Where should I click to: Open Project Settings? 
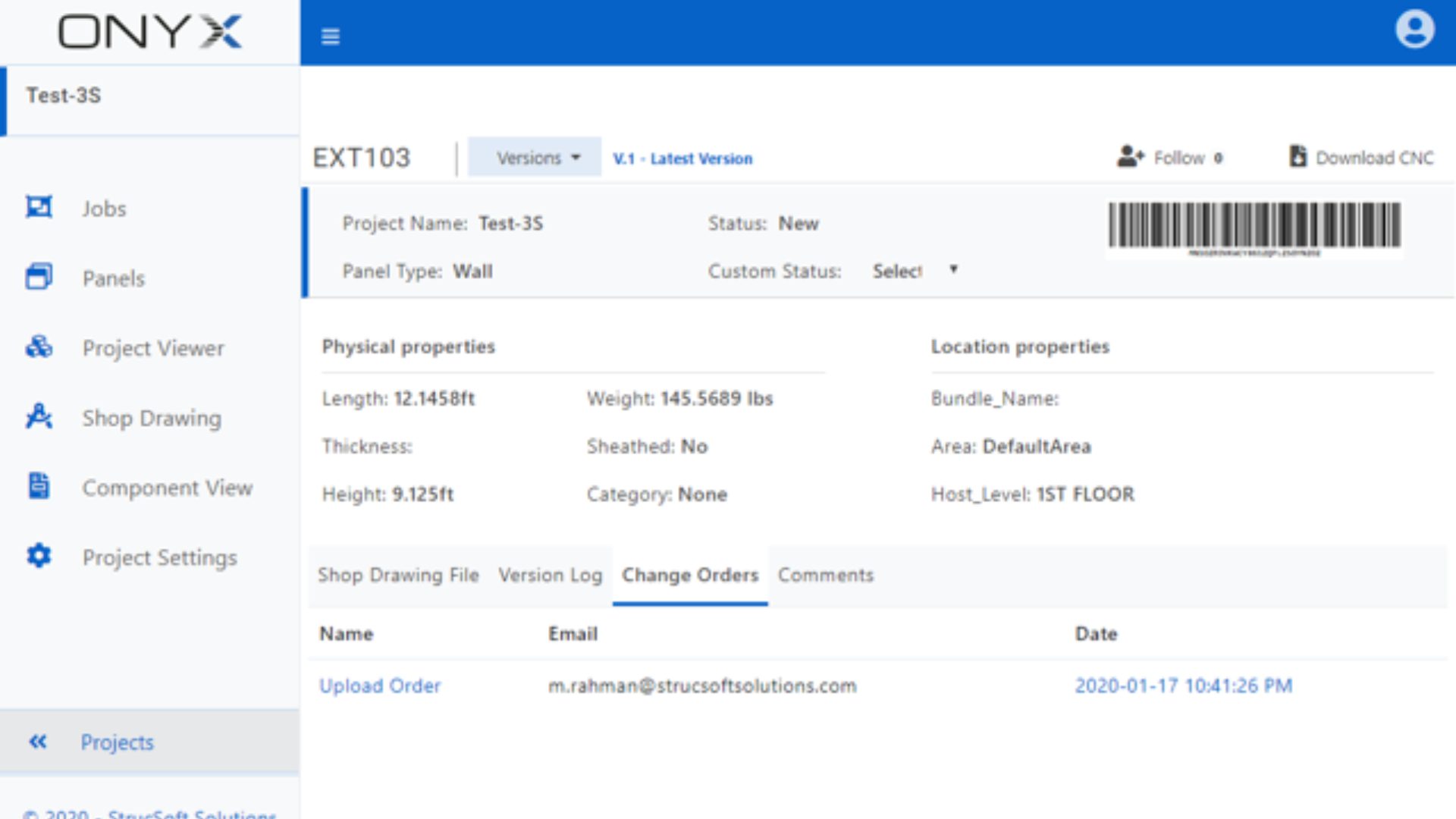tap(159, 557)
